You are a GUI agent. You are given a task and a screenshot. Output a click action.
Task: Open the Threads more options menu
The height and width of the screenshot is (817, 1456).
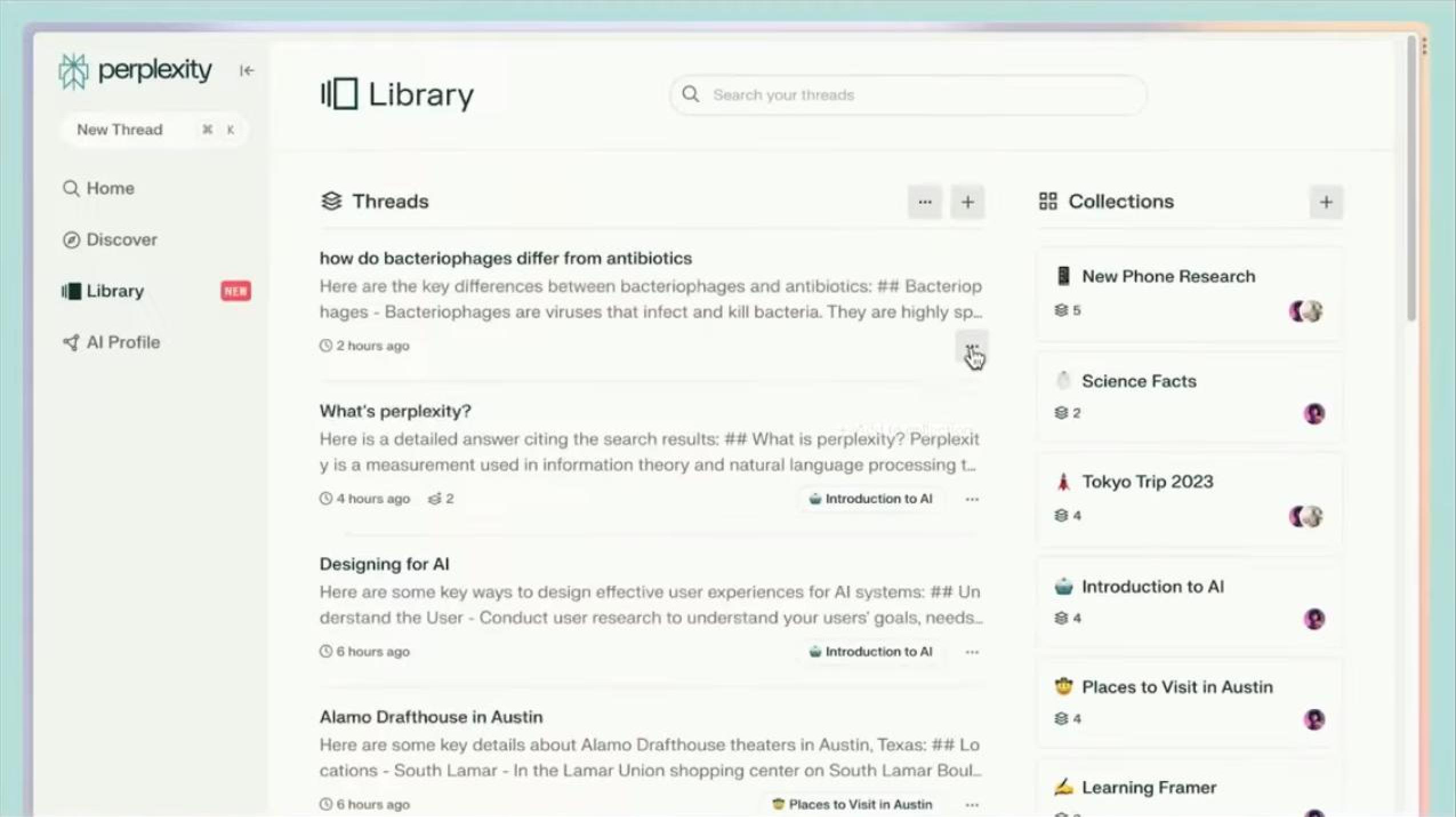coord(925,202)
